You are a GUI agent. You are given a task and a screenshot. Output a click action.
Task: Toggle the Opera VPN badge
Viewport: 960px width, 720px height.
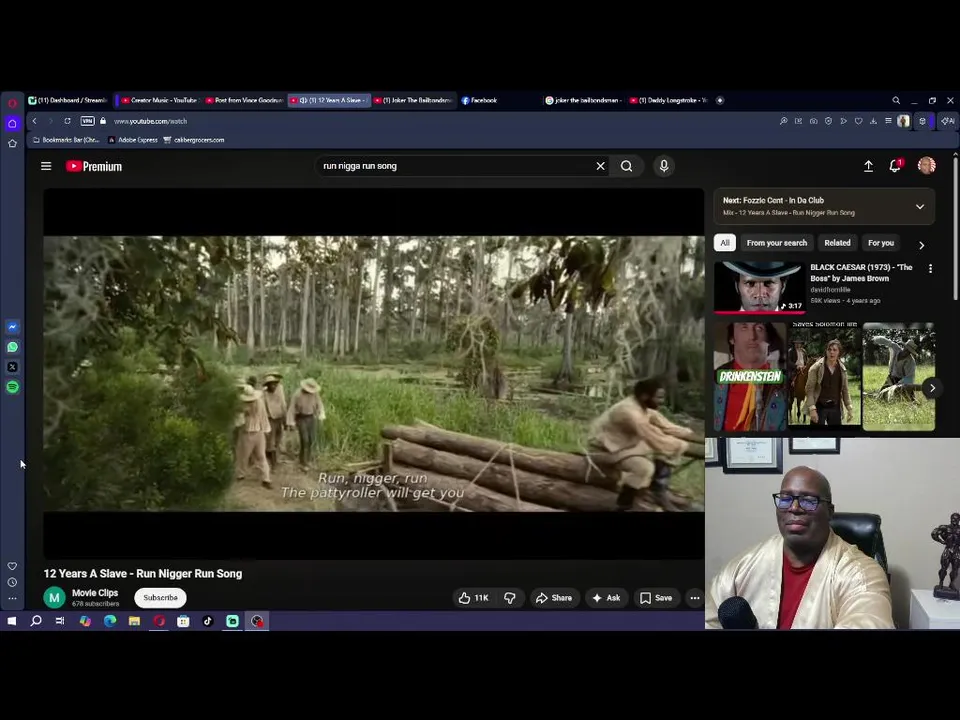88,121
